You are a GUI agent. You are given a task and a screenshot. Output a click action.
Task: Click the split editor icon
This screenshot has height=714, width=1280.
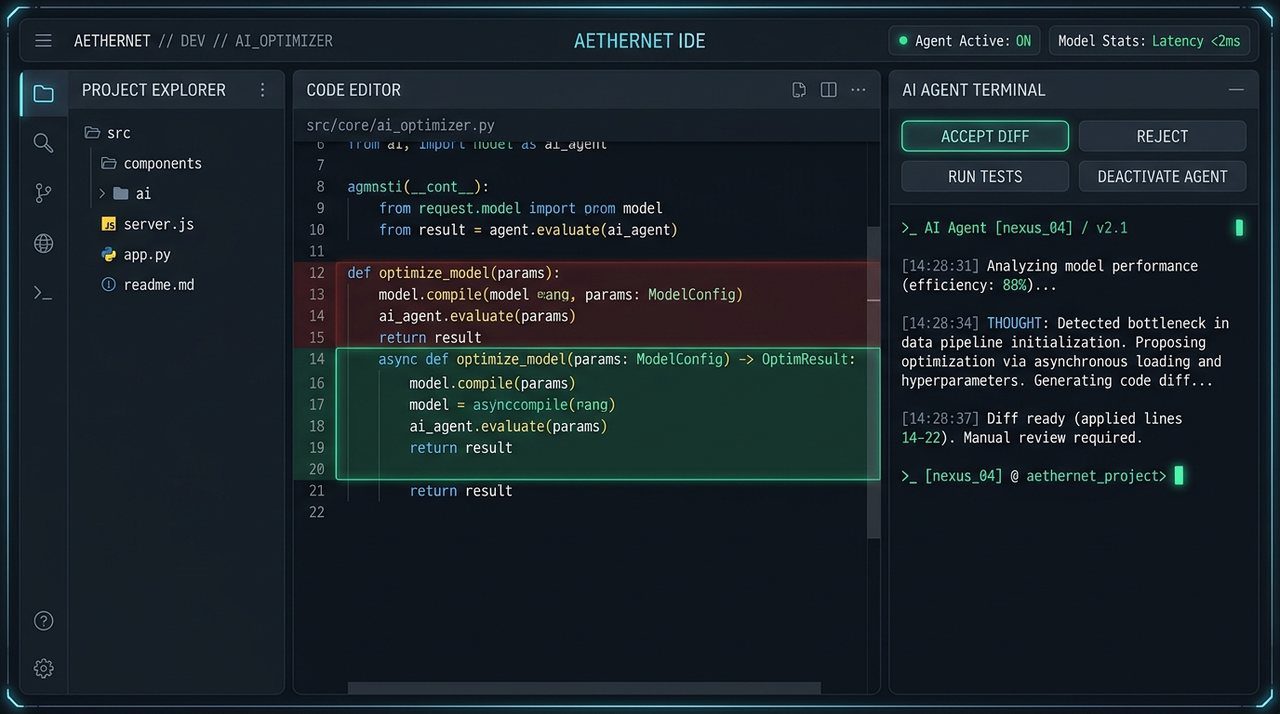(828, 90)
